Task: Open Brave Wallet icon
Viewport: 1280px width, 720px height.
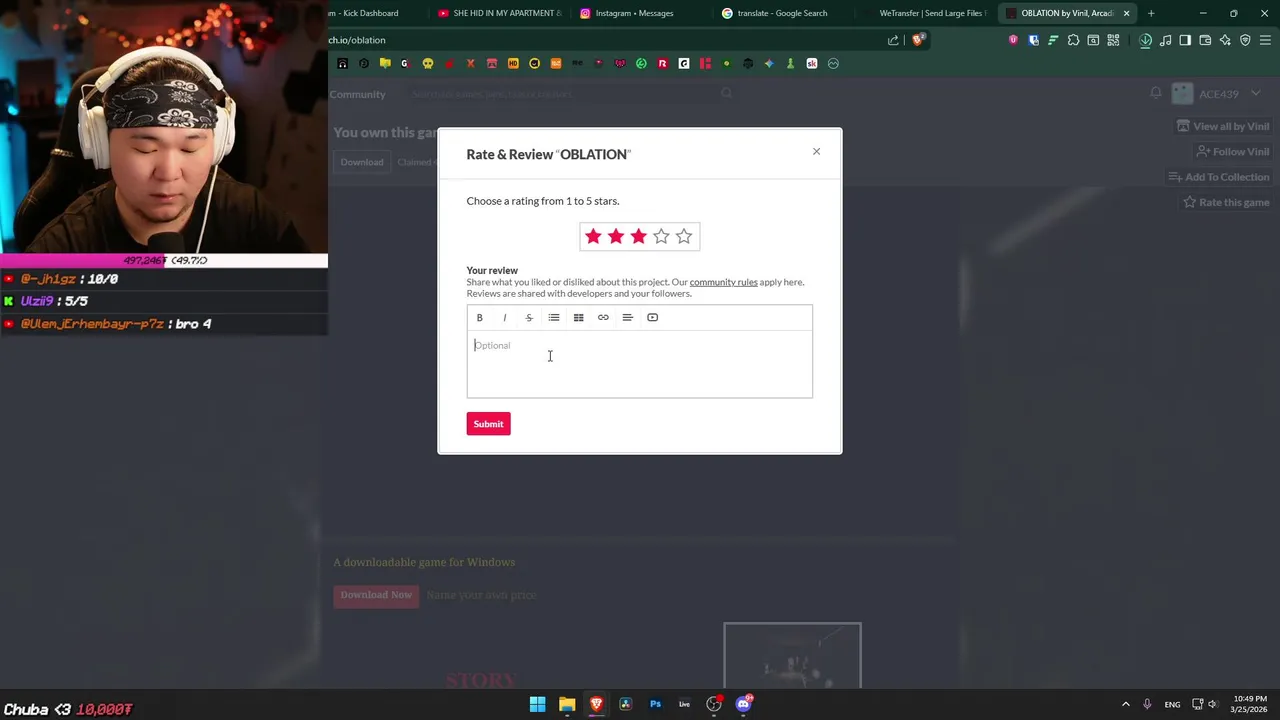Action: tap(1205, 40)
